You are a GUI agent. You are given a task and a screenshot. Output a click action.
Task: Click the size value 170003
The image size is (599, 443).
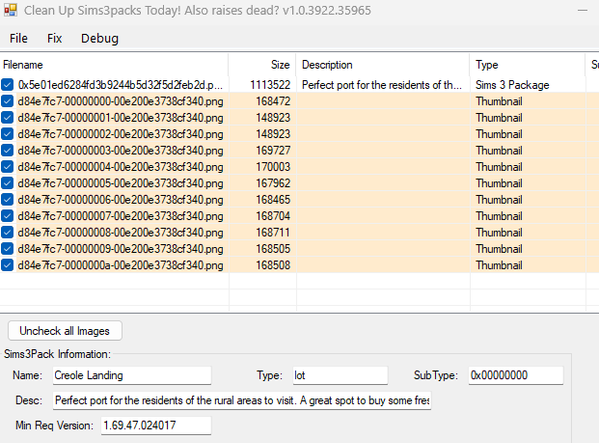[273, 167]
